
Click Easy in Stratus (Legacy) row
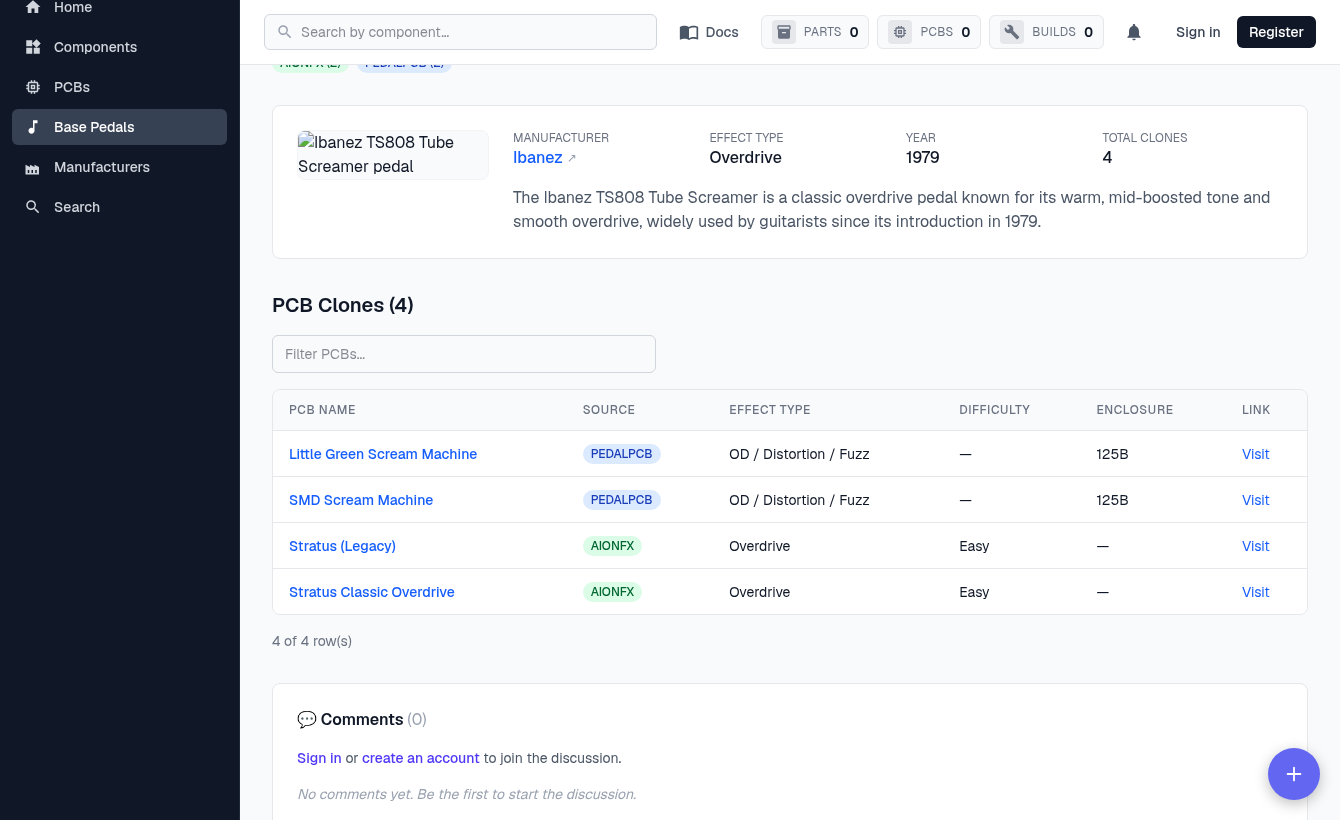click(974, 546)
